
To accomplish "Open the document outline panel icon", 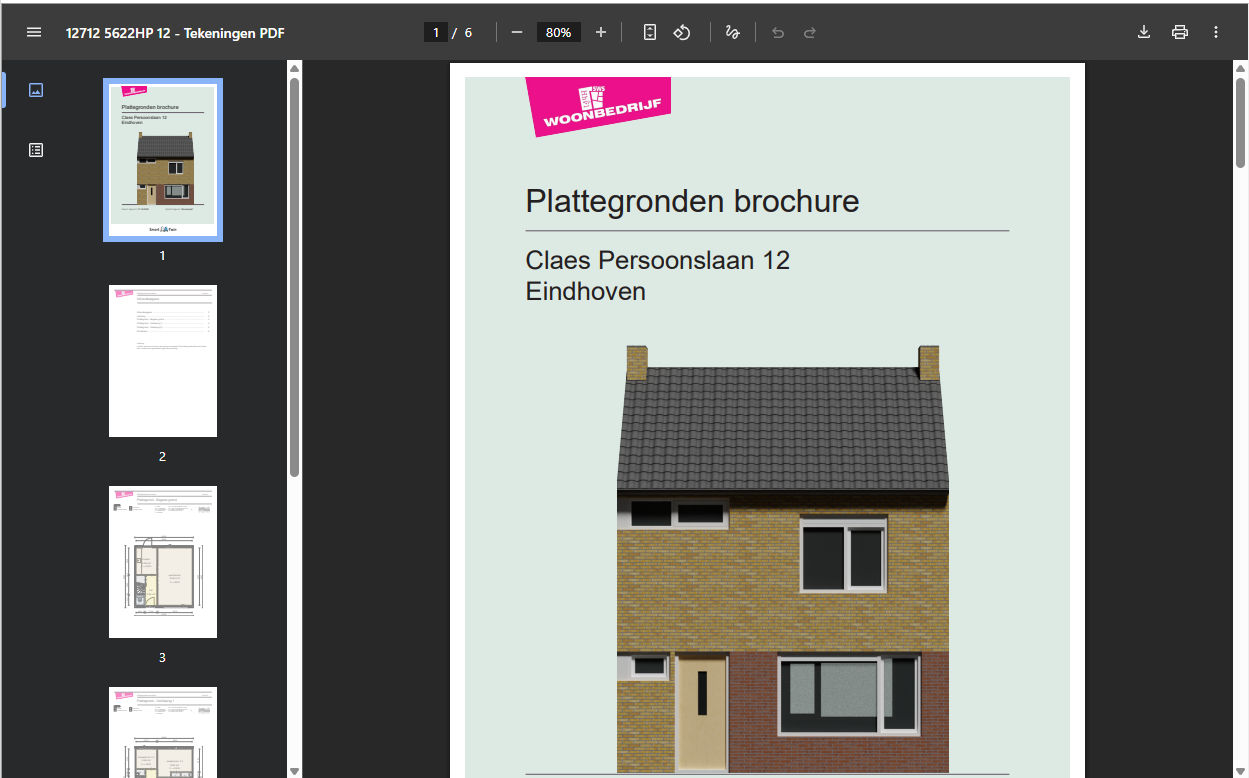I will (x=36, y=149).
